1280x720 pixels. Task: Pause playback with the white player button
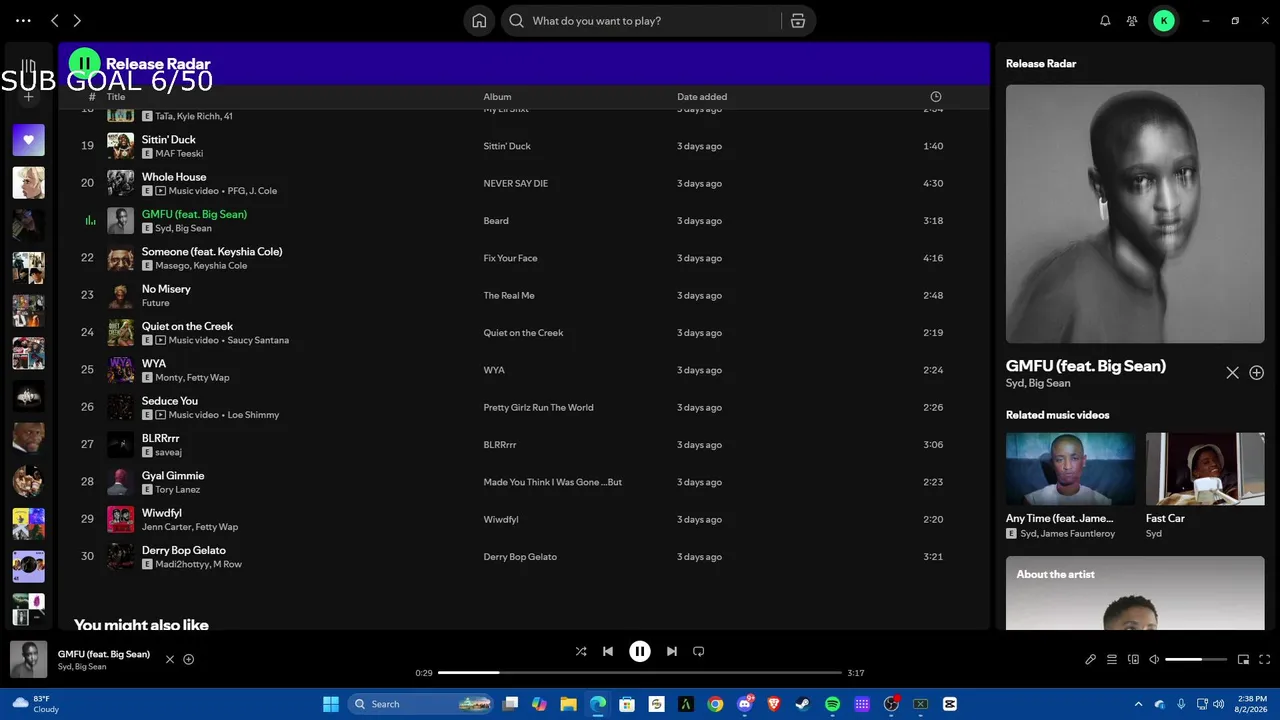click(640, 651)
